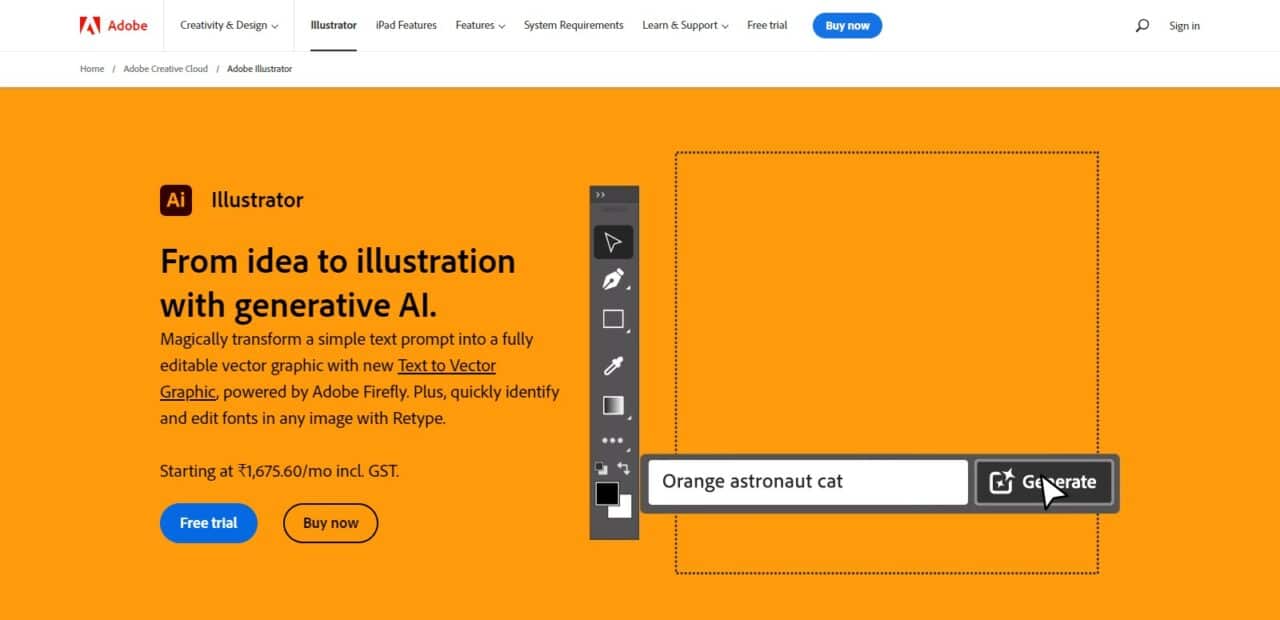Open the Free trial nav link
The width and height of the screenshot is (1280, 620).
click(x=767, y=25)
